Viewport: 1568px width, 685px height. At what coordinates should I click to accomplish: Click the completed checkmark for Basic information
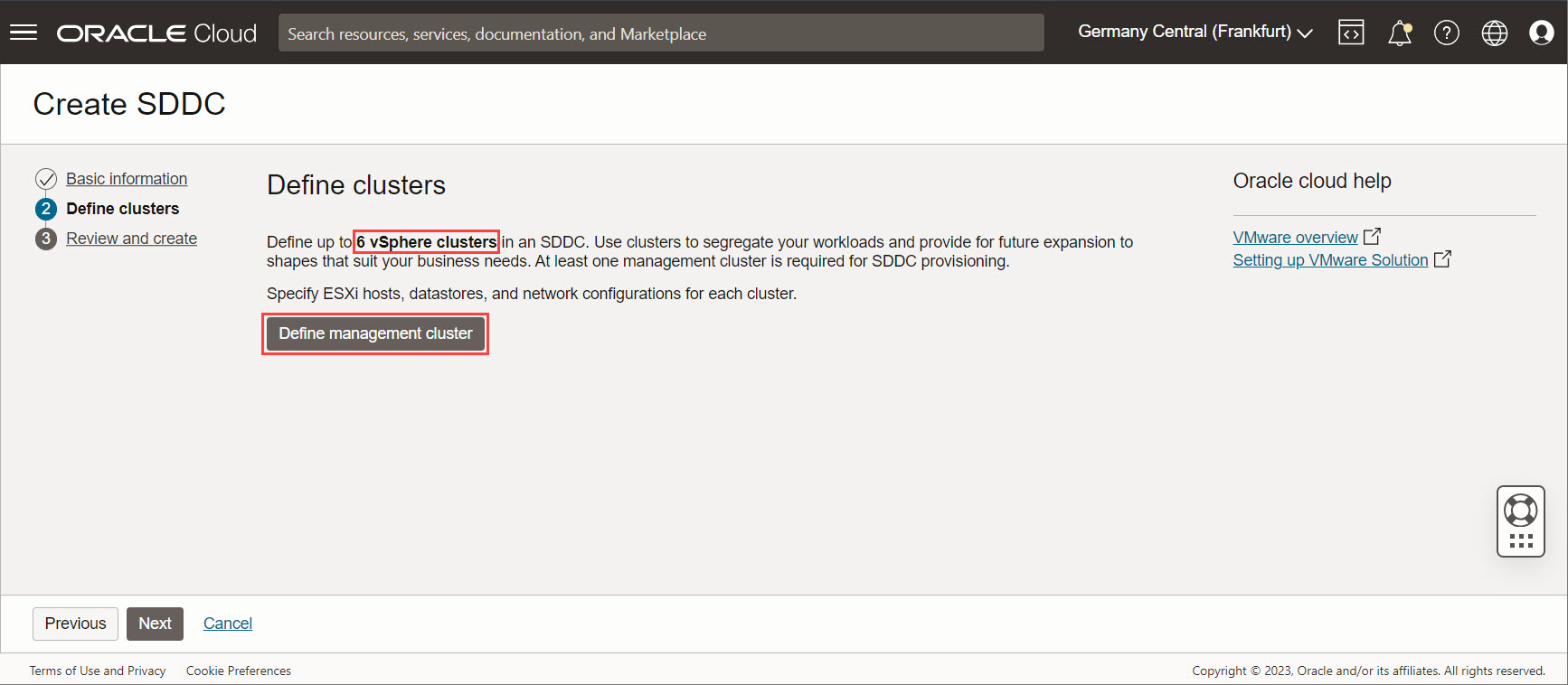tap(46, 179)
